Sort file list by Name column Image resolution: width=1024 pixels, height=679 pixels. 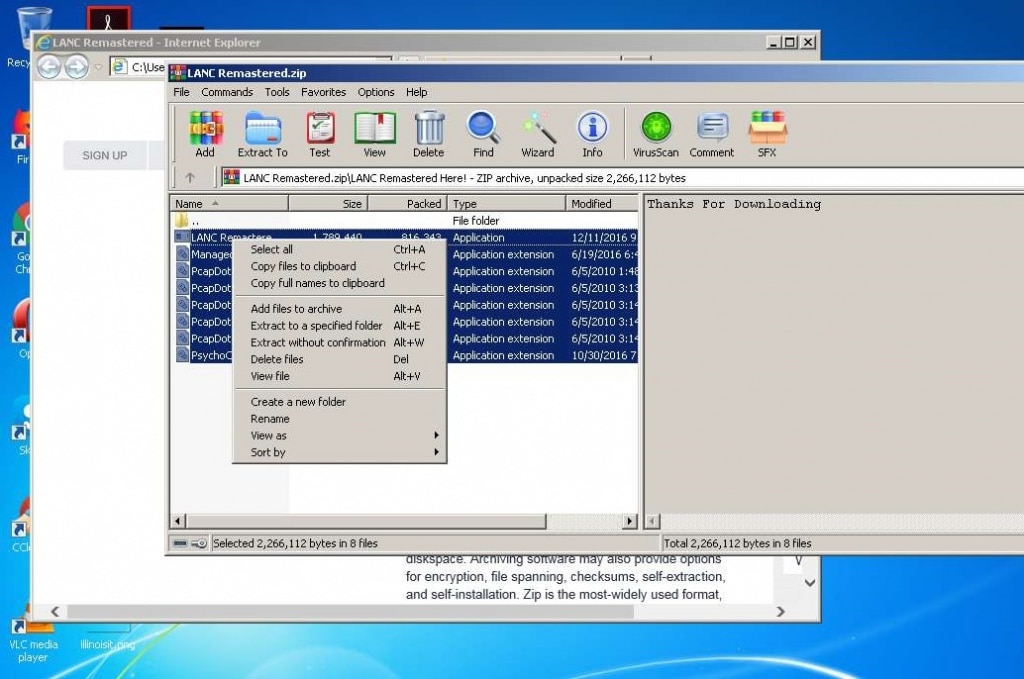[x=229, y=204]
